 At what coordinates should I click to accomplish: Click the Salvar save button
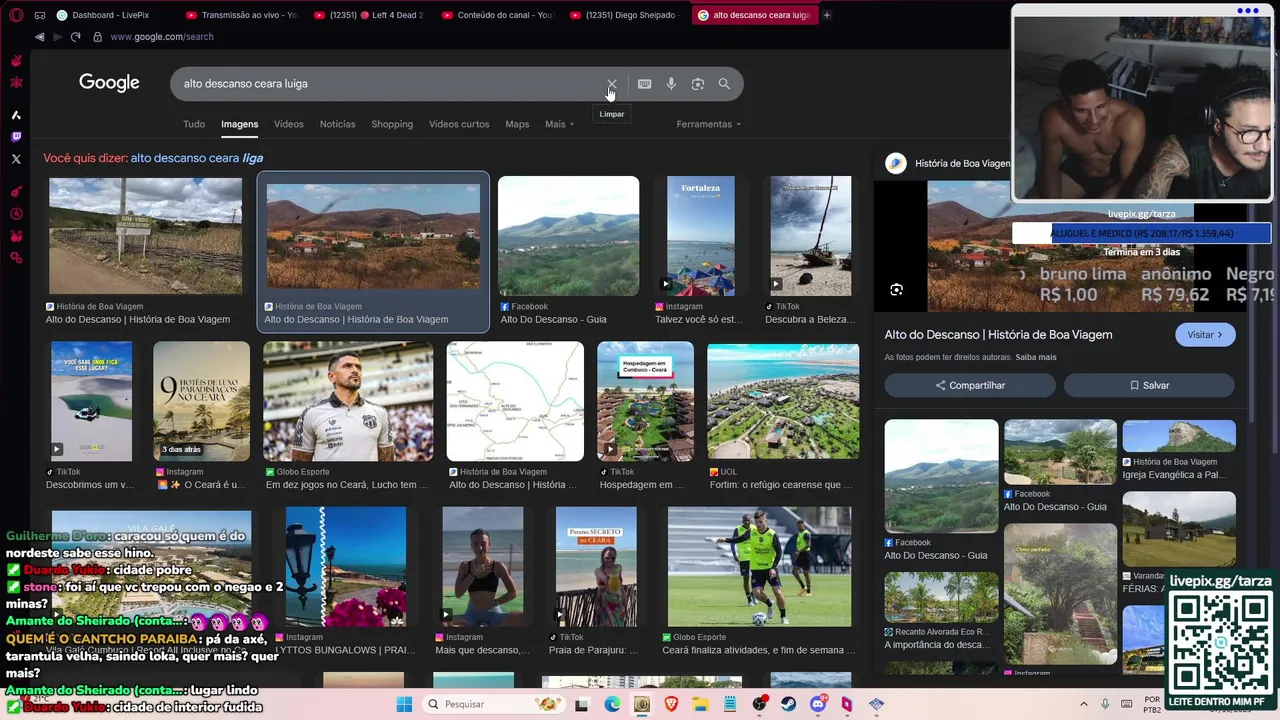(1149, 385)
